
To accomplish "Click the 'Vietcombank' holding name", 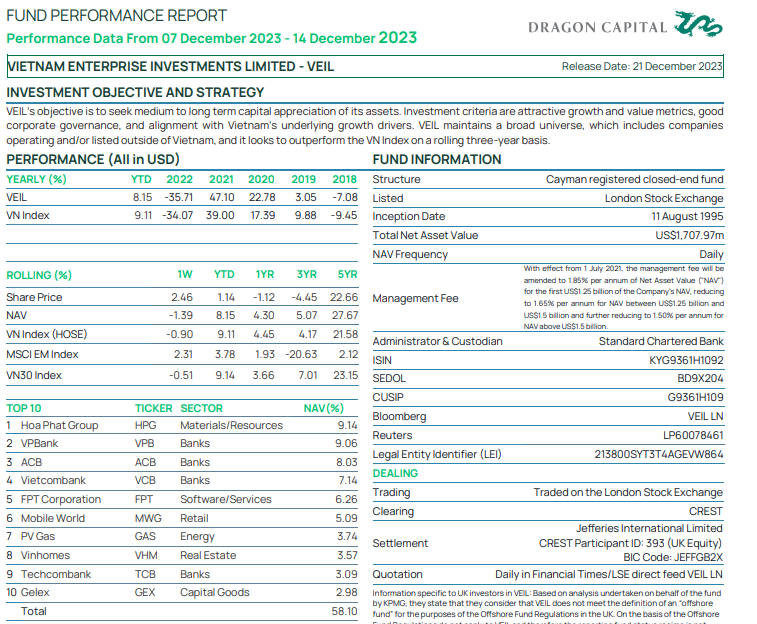I will coord(53,481).
